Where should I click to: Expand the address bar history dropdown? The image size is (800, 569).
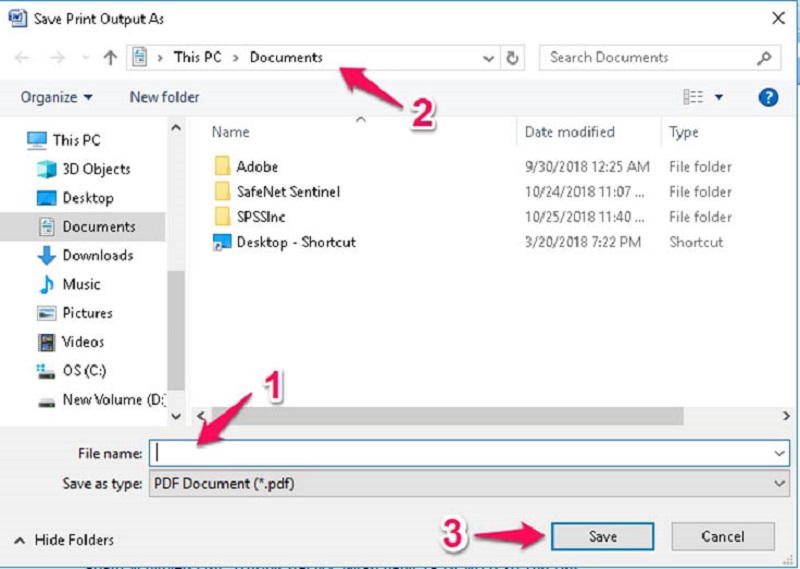tap(488, 58)
